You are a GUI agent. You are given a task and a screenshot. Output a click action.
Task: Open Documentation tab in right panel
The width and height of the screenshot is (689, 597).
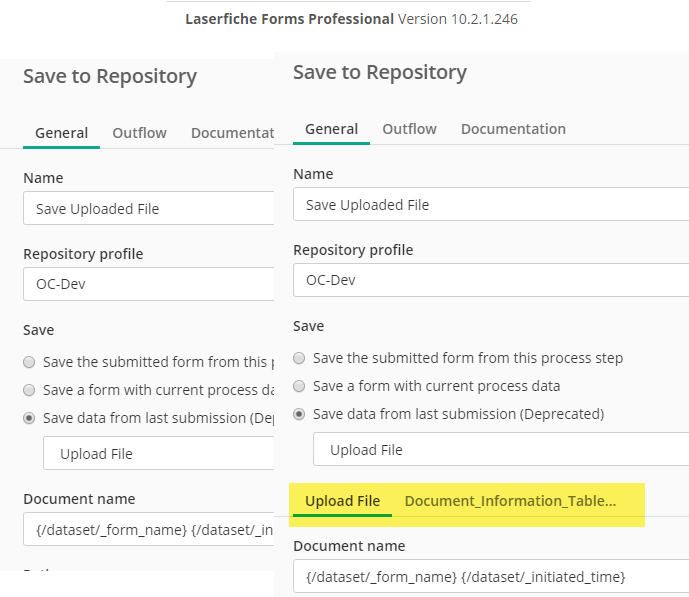coord(513,129)
